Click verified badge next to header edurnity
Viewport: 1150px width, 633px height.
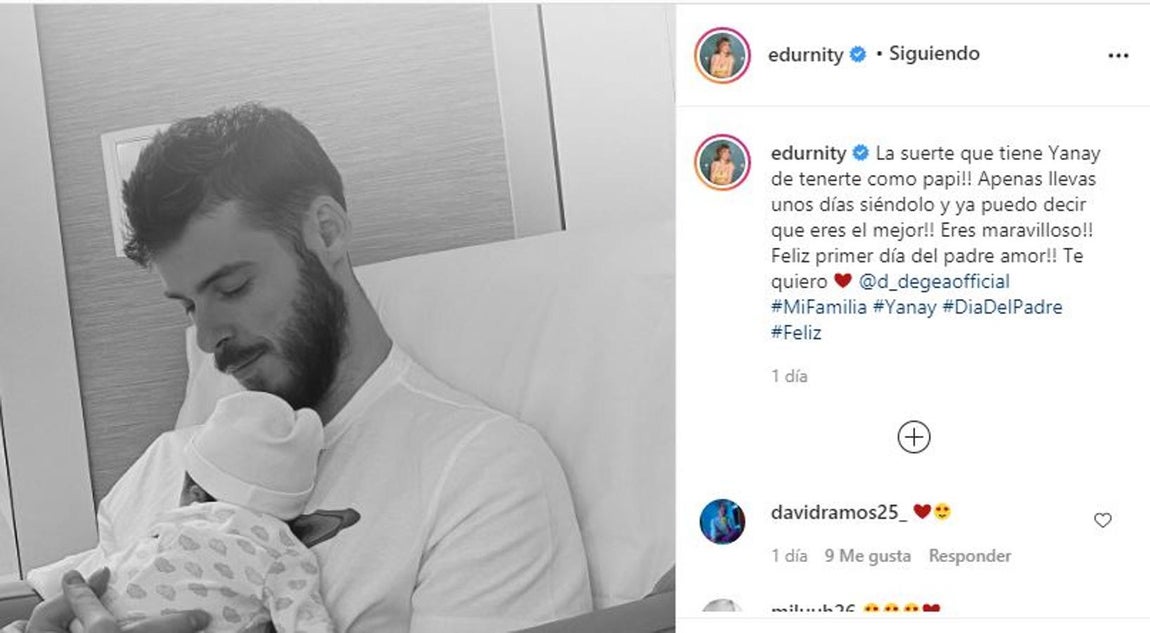[x=857, y=54]
